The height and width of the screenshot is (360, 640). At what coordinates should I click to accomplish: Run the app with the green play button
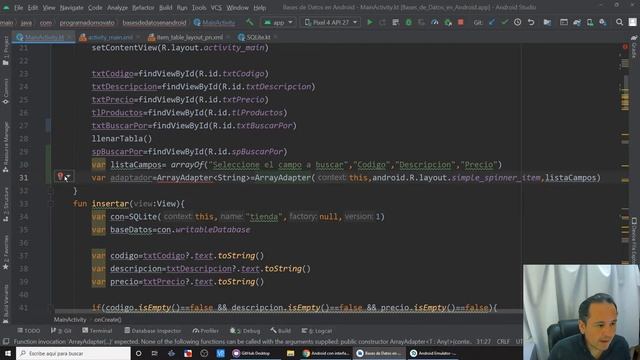pyautogui.click(x=370, y=22)
